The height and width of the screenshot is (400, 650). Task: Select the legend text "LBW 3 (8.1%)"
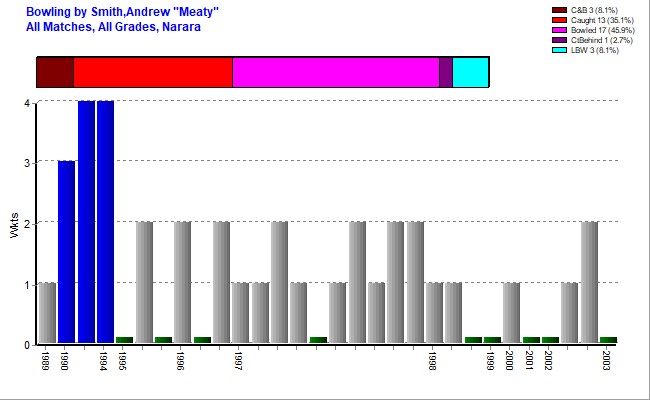click(594, 50)
